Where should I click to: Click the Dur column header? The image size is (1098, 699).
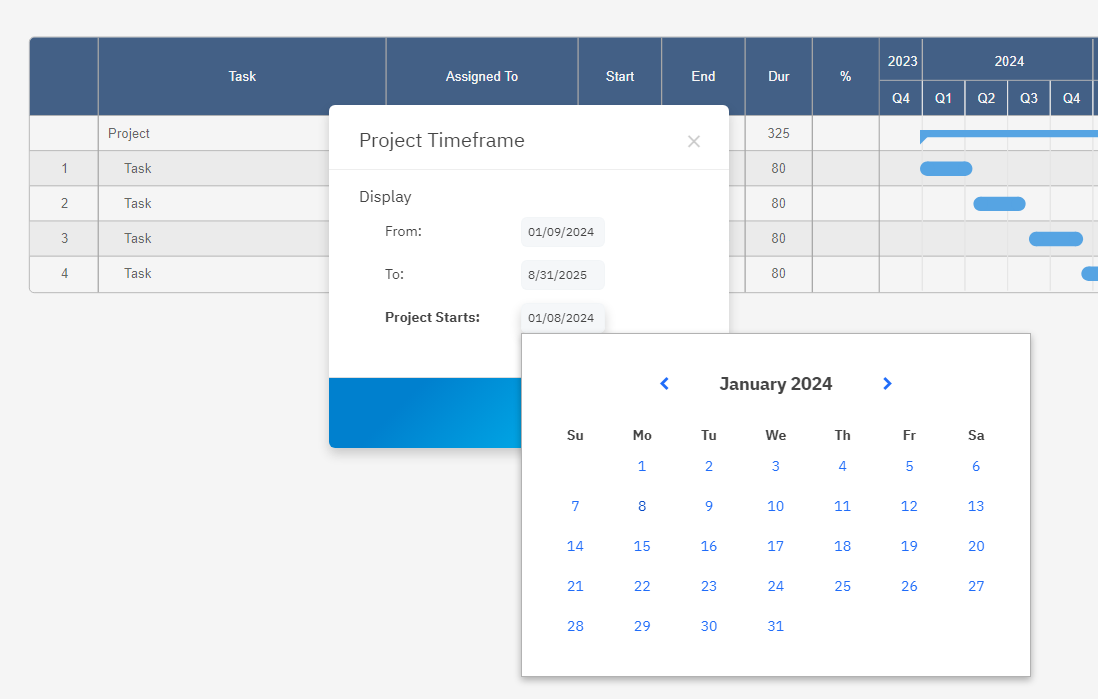(x=778, y=76)
